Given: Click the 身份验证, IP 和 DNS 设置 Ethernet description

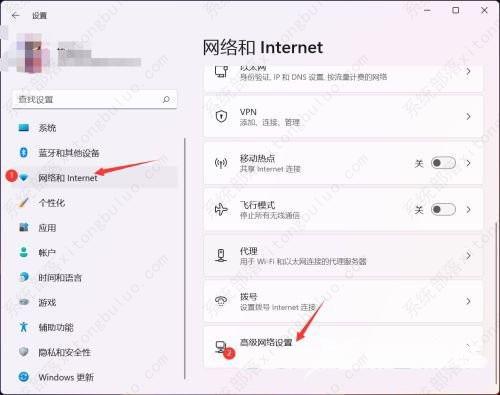Looking at the screenshot, I should tap(313, 77).
